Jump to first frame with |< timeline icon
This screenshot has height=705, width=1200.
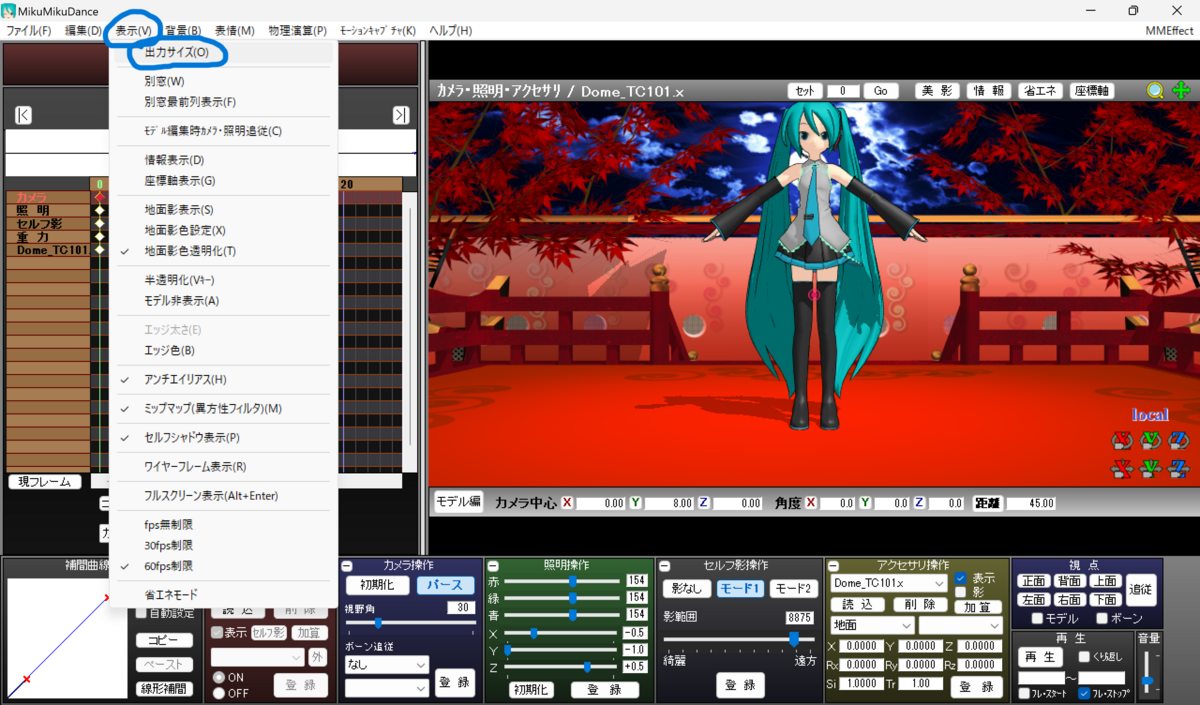point(23,115)
